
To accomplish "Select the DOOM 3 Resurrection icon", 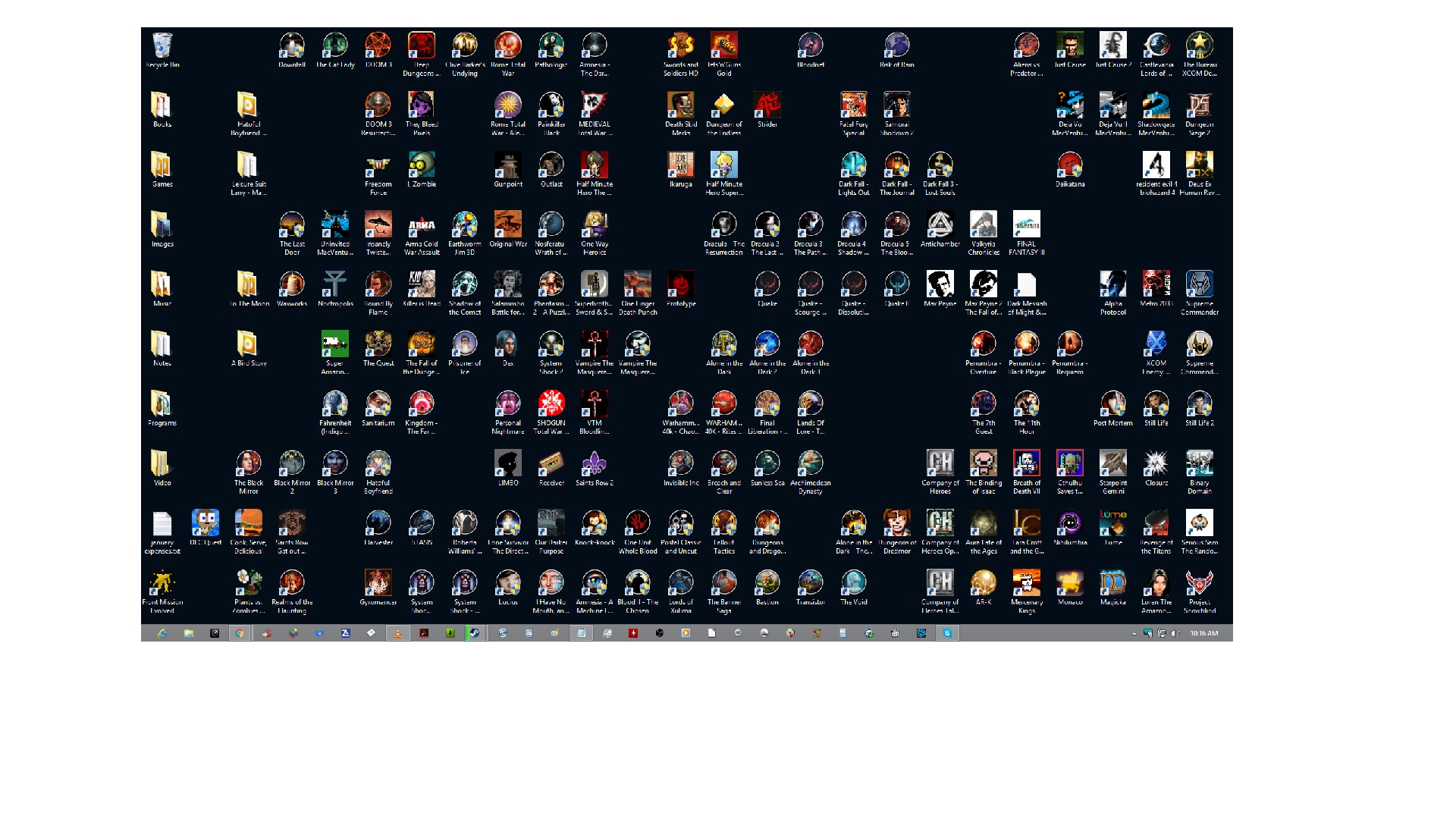I will (x=378, y=114).
